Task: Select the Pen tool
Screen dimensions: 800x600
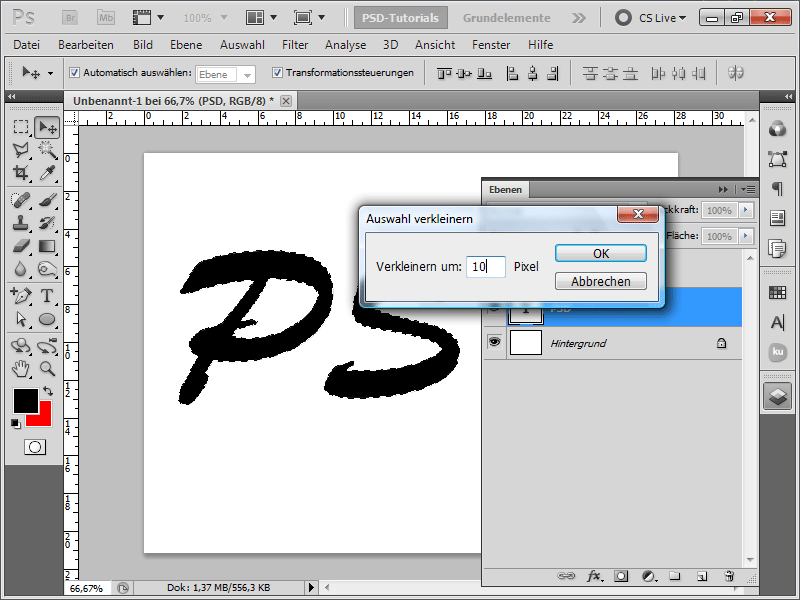Action: coord(20,295)
